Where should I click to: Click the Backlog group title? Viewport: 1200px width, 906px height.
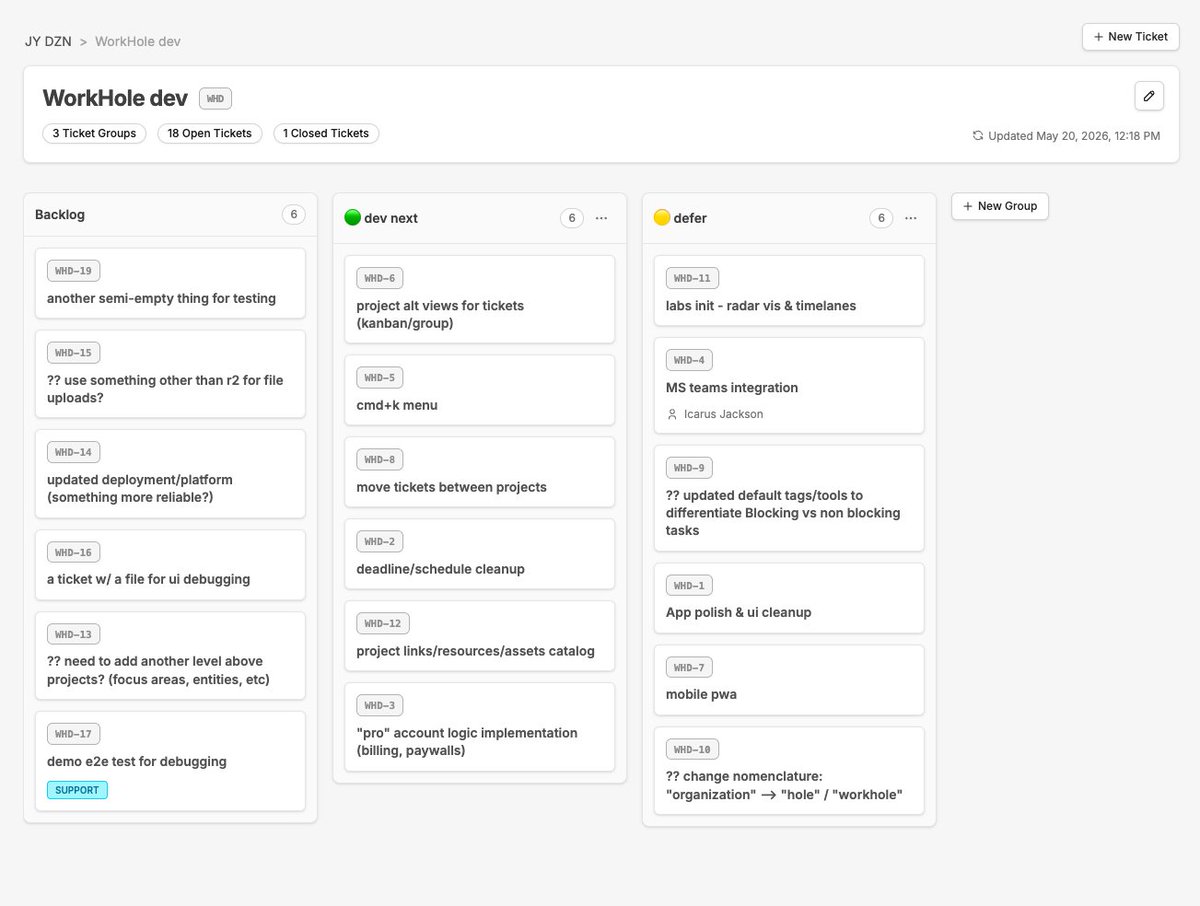(60, 214)
